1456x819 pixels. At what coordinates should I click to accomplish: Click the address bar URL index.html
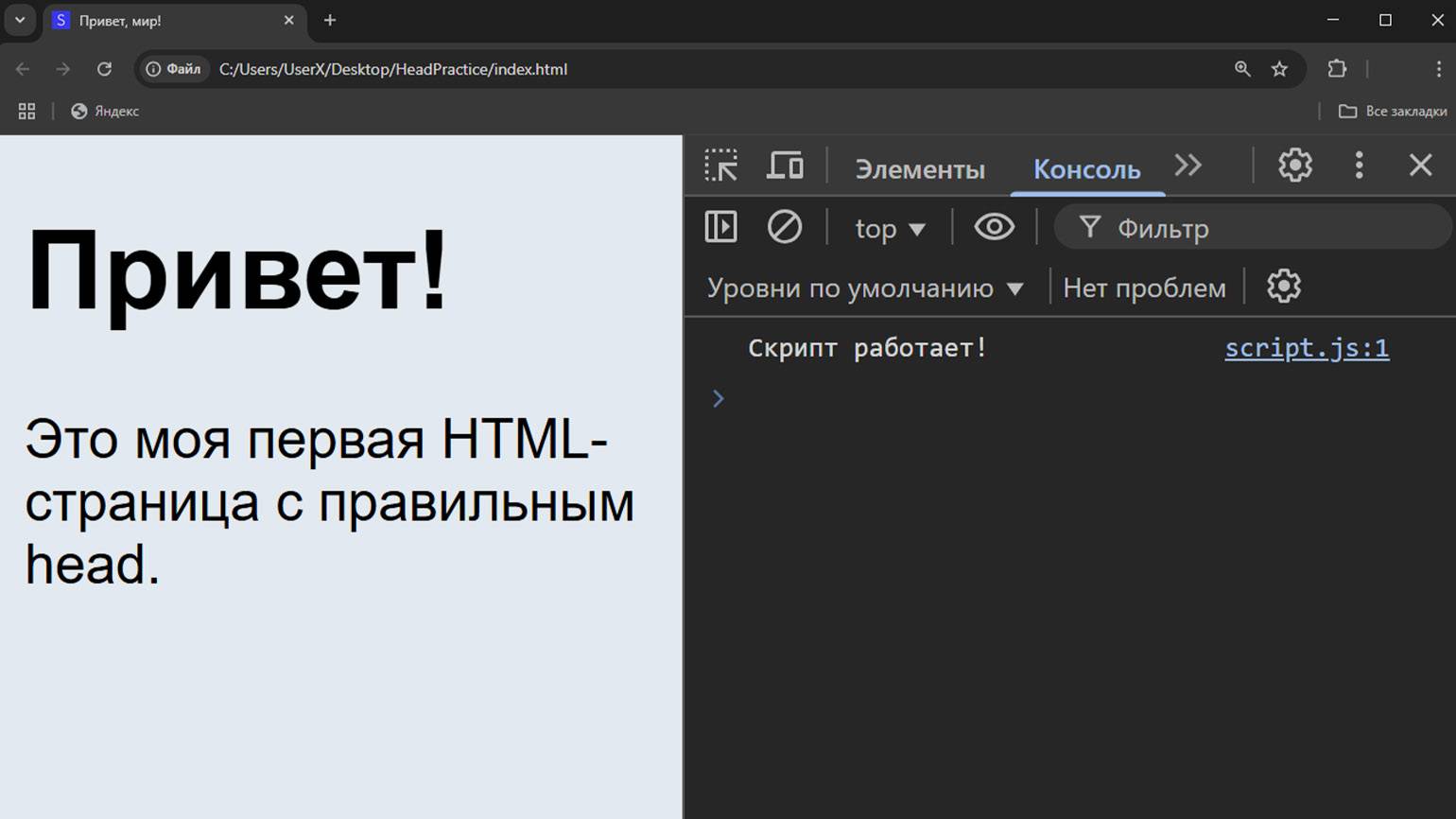(393, 69)
